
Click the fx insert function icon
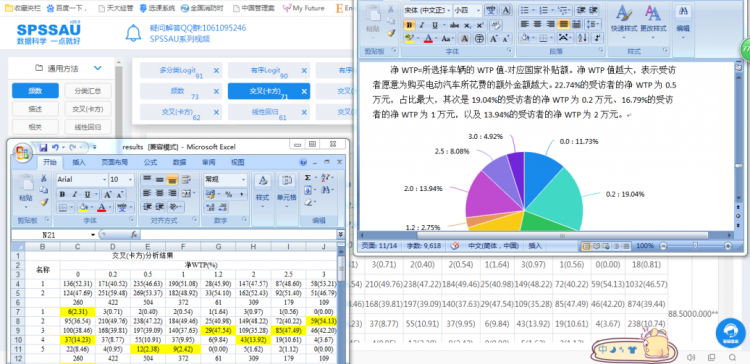click(x=134, y=235)
